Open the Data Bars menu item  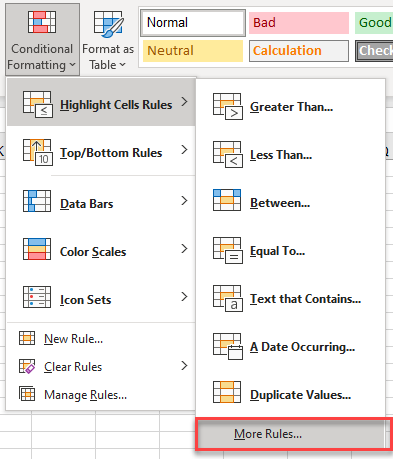tap(101, 201)
